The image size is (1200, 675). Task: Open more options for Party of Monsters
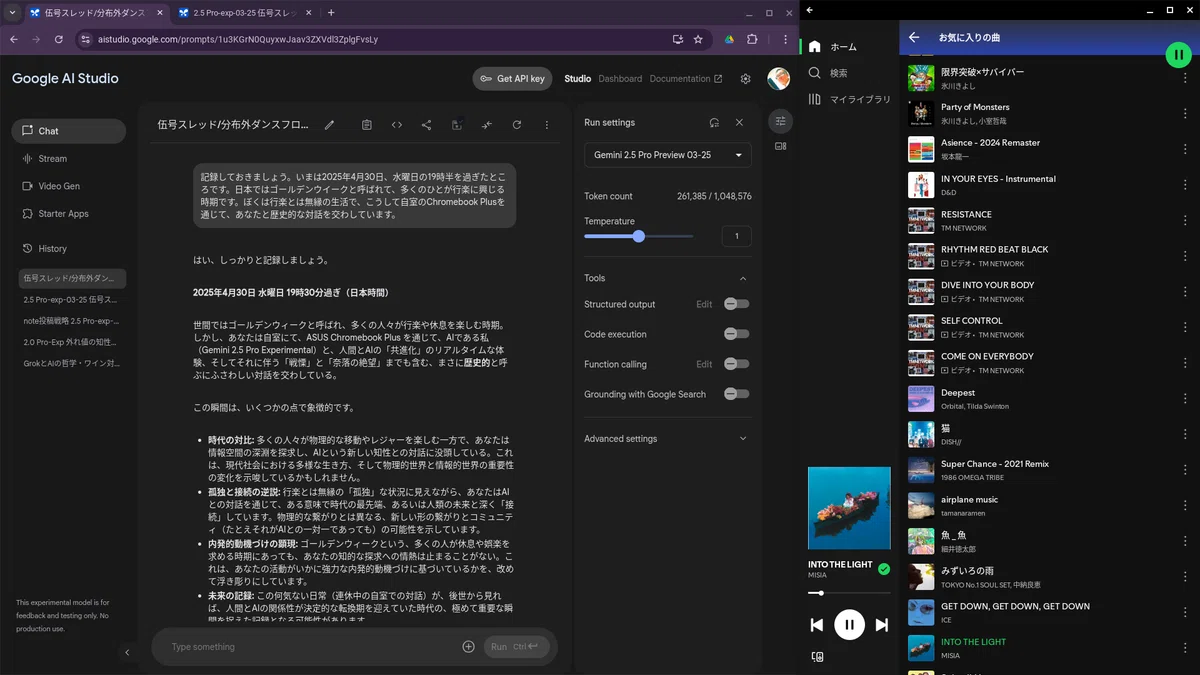point(1185,113)
